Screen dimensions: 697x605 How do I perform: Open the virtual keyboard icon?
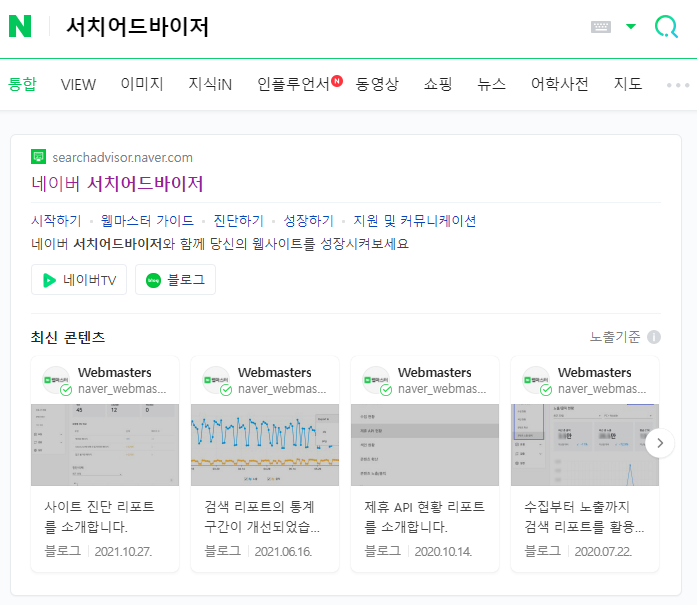coord(601,27)
